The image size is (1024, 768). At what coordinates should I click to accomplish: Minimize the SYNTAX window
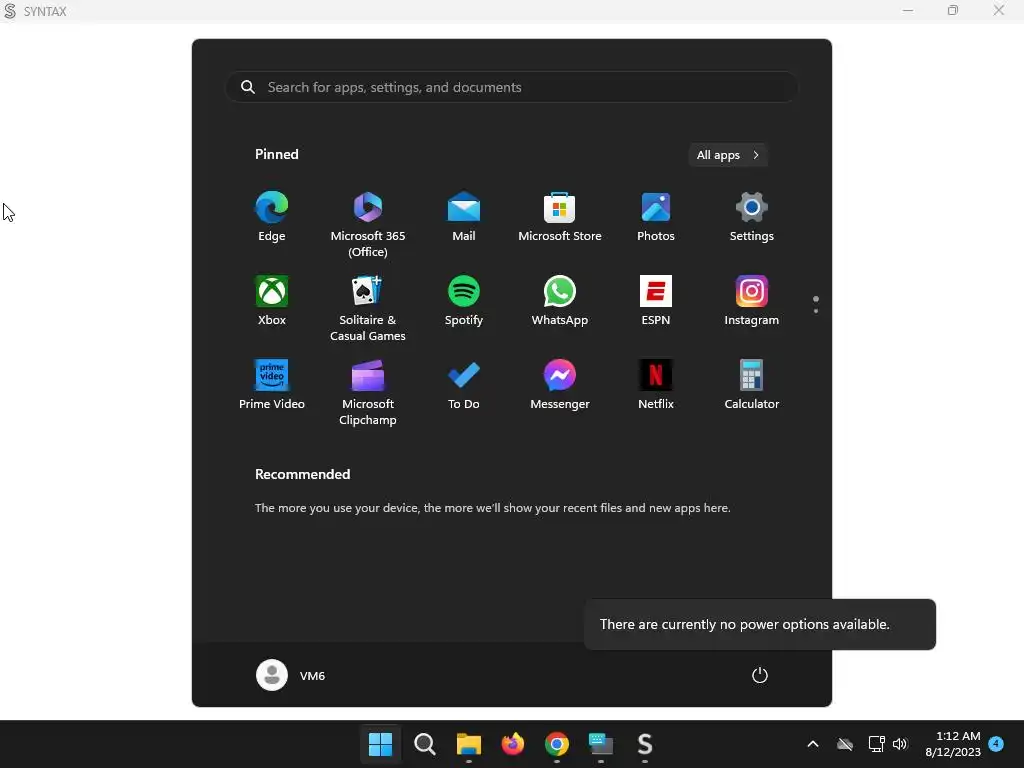pyautogui.click(x=908, y=10)
